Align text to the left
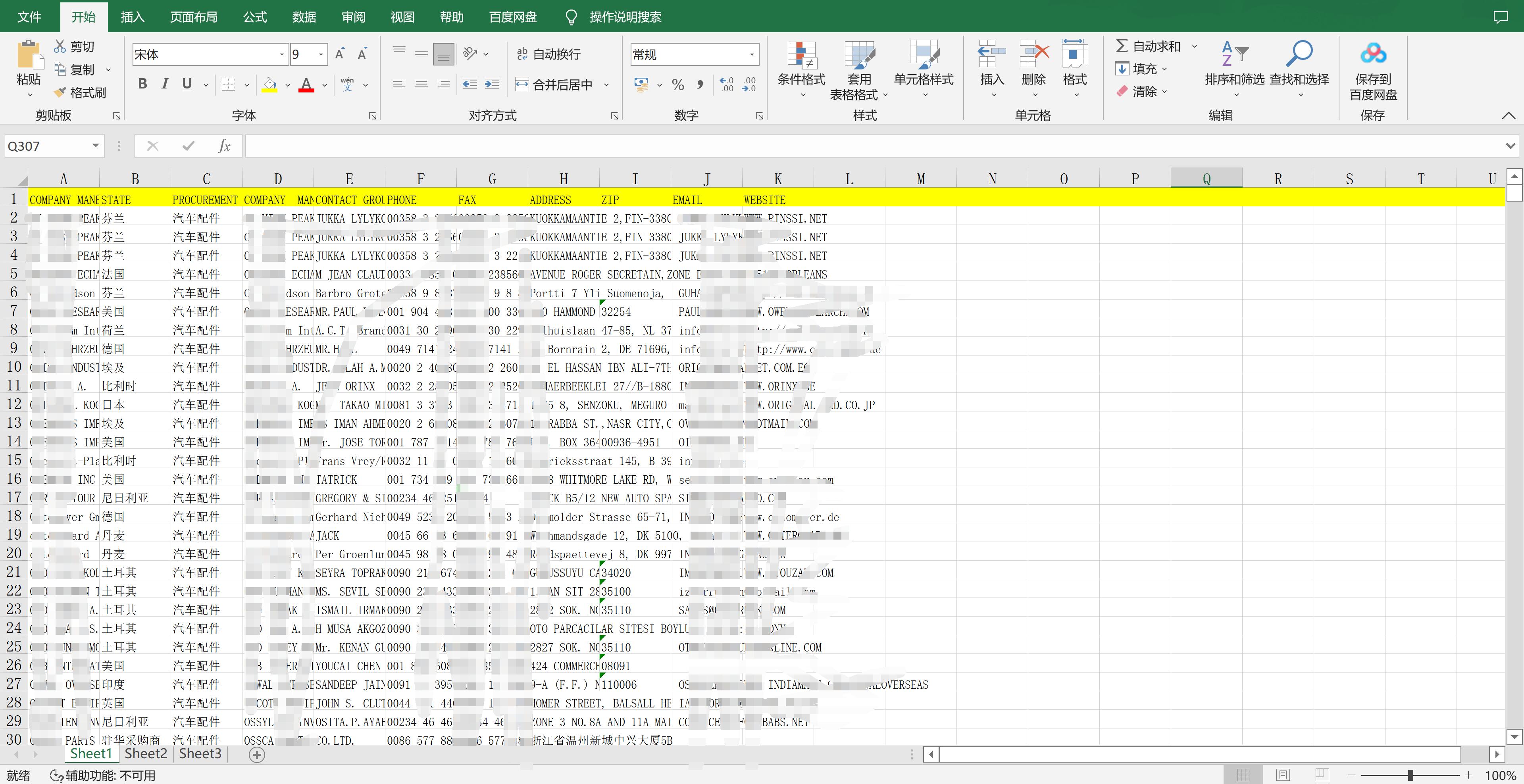1524x784 pixels. click(x=399, y=85)
